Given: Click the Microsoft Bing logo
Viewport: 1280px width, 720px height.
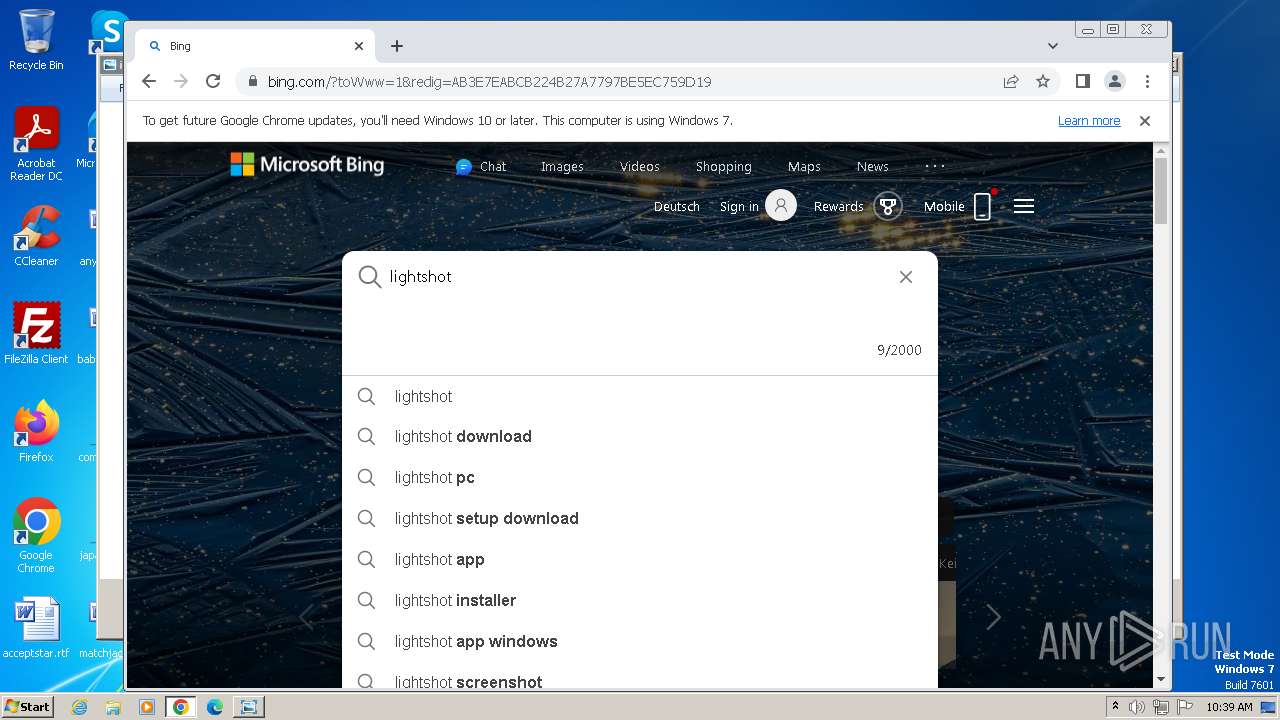Looking at the screenshot, I should click(307, 164).
